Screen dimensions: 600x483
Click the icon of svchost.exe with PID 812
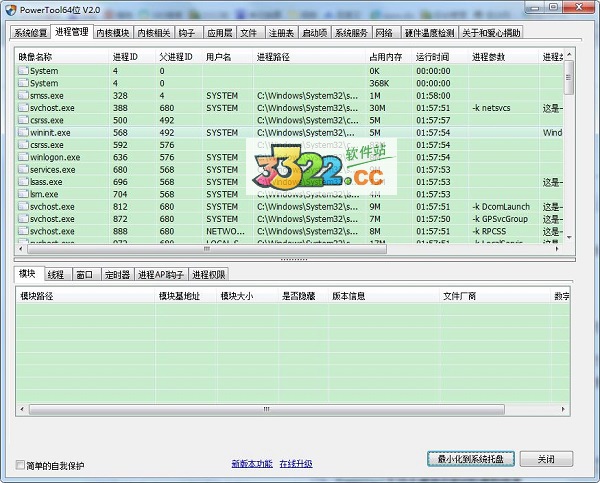[23, 206]
